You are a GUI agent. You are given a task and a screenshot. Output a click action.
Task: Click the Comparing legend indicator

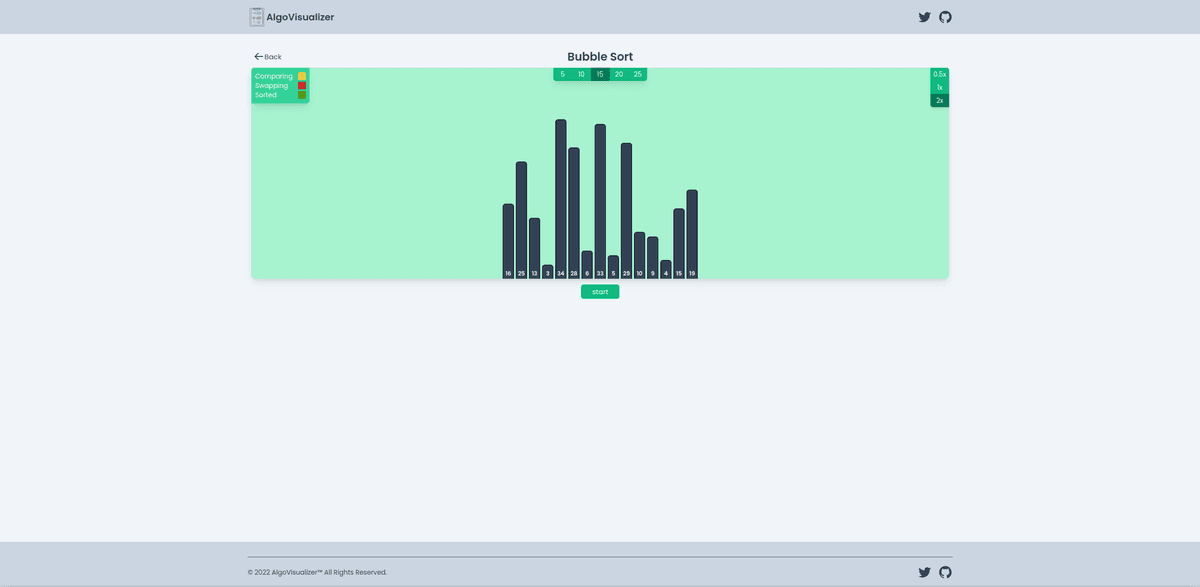click(x=301, y=75)
